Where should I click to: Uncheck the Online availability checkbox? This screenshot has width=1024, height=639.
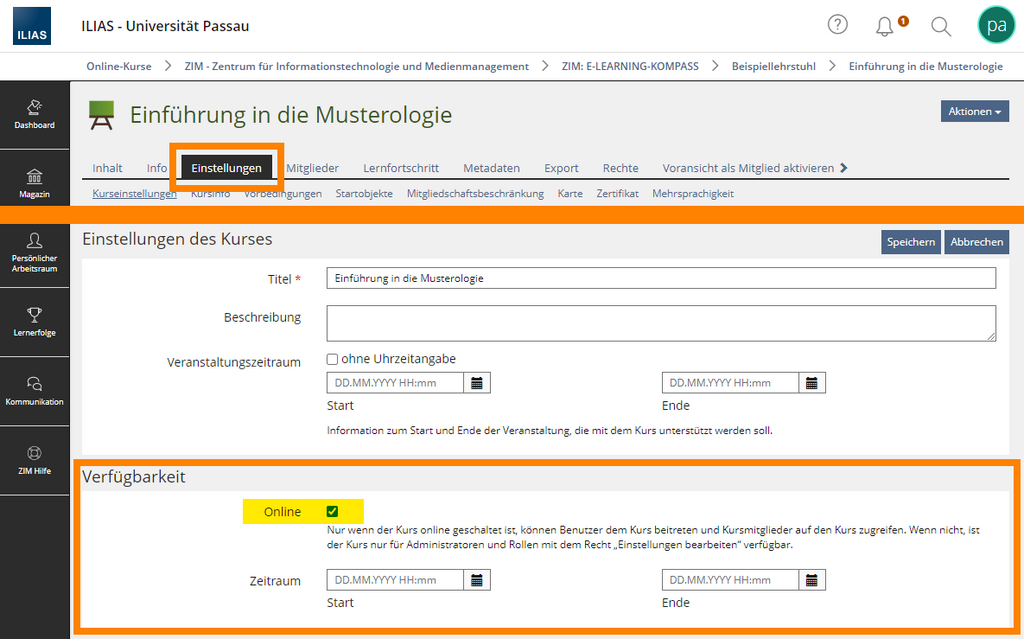(x=332, y=512)
